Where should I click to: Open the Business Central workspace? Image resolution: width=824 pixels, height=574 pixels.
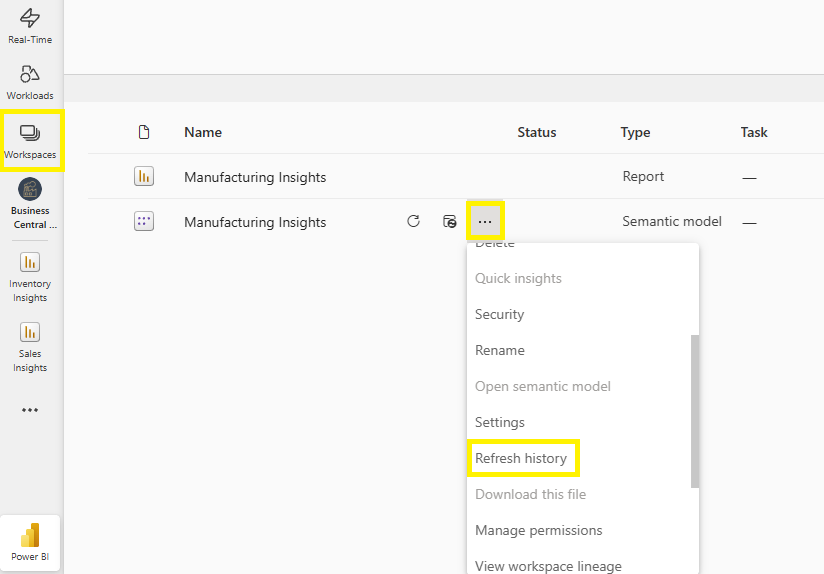tap(30, 203)
